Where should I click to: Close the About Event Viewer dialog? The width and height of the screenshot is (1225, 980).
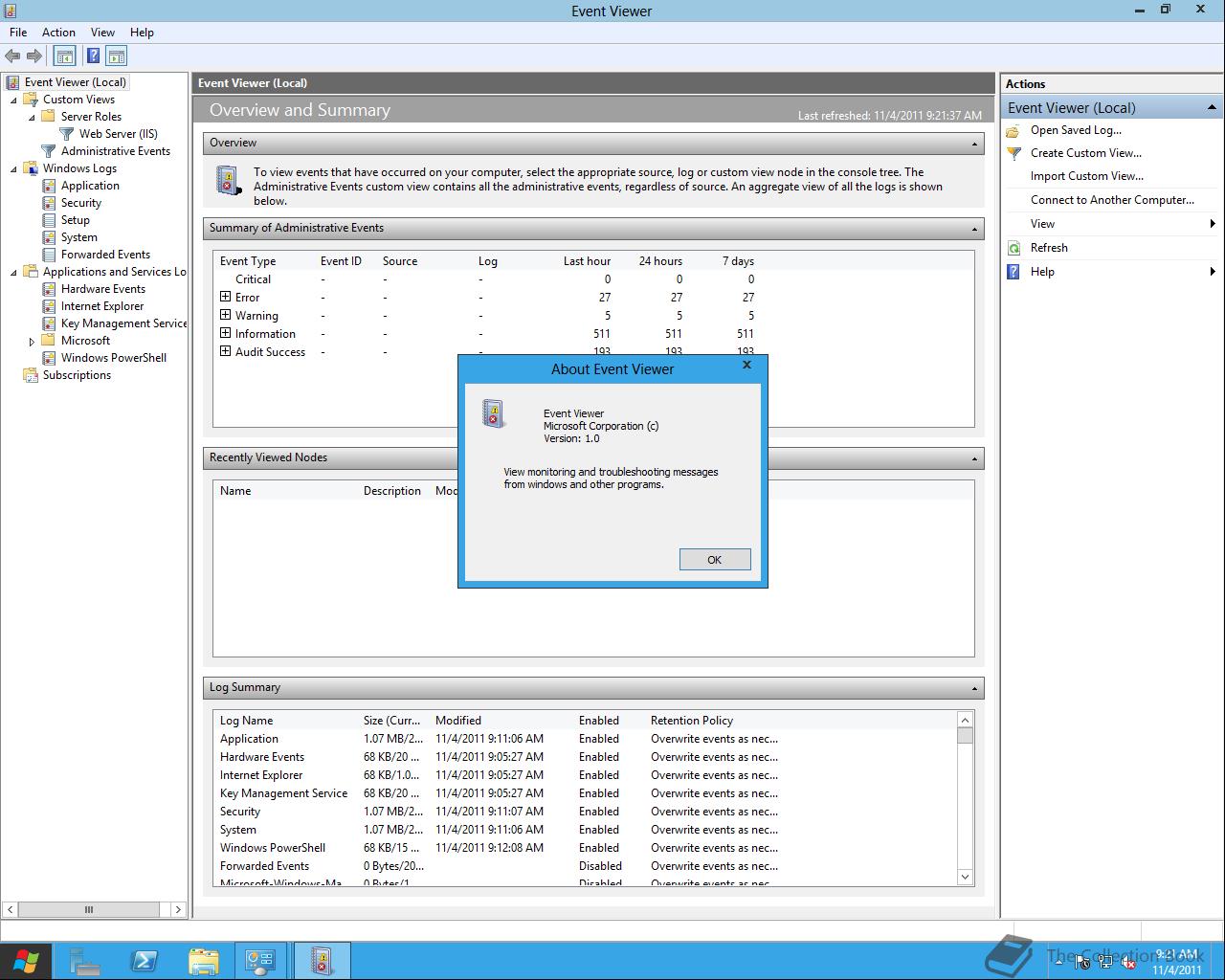(x=746, y=365)
